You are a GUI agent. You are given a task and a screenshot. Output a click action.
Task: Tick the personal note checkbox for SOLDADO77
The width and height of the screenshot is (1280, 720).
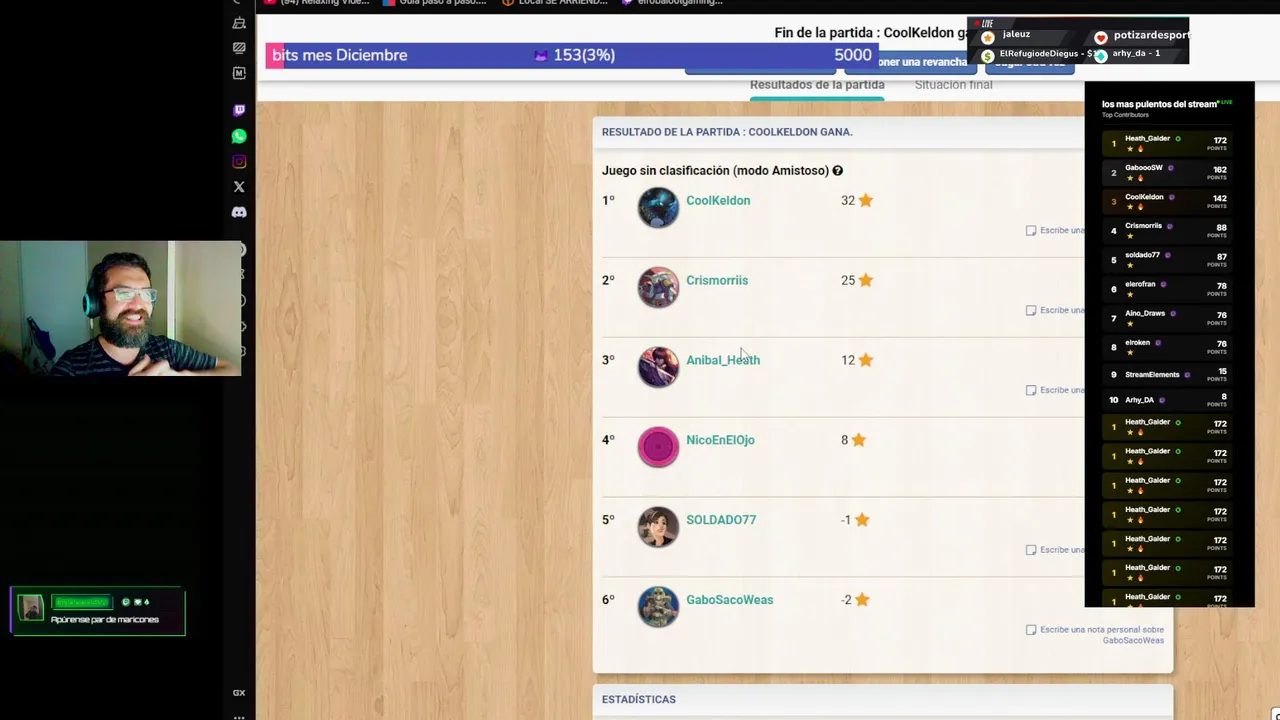(x=1031, y=550)
